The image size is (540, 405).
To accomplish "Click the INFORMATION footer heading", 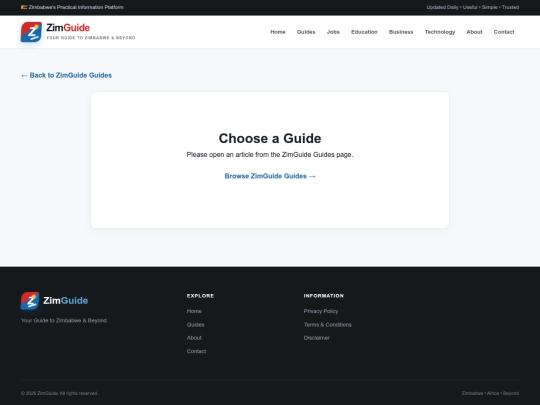I will pos(323,296).
